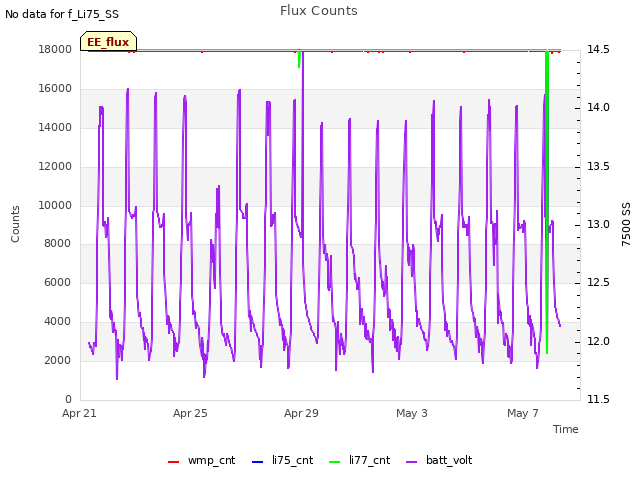Click the May 3 x-axis tick label
This screenshot has width=640, height=480.
[412, 413]
